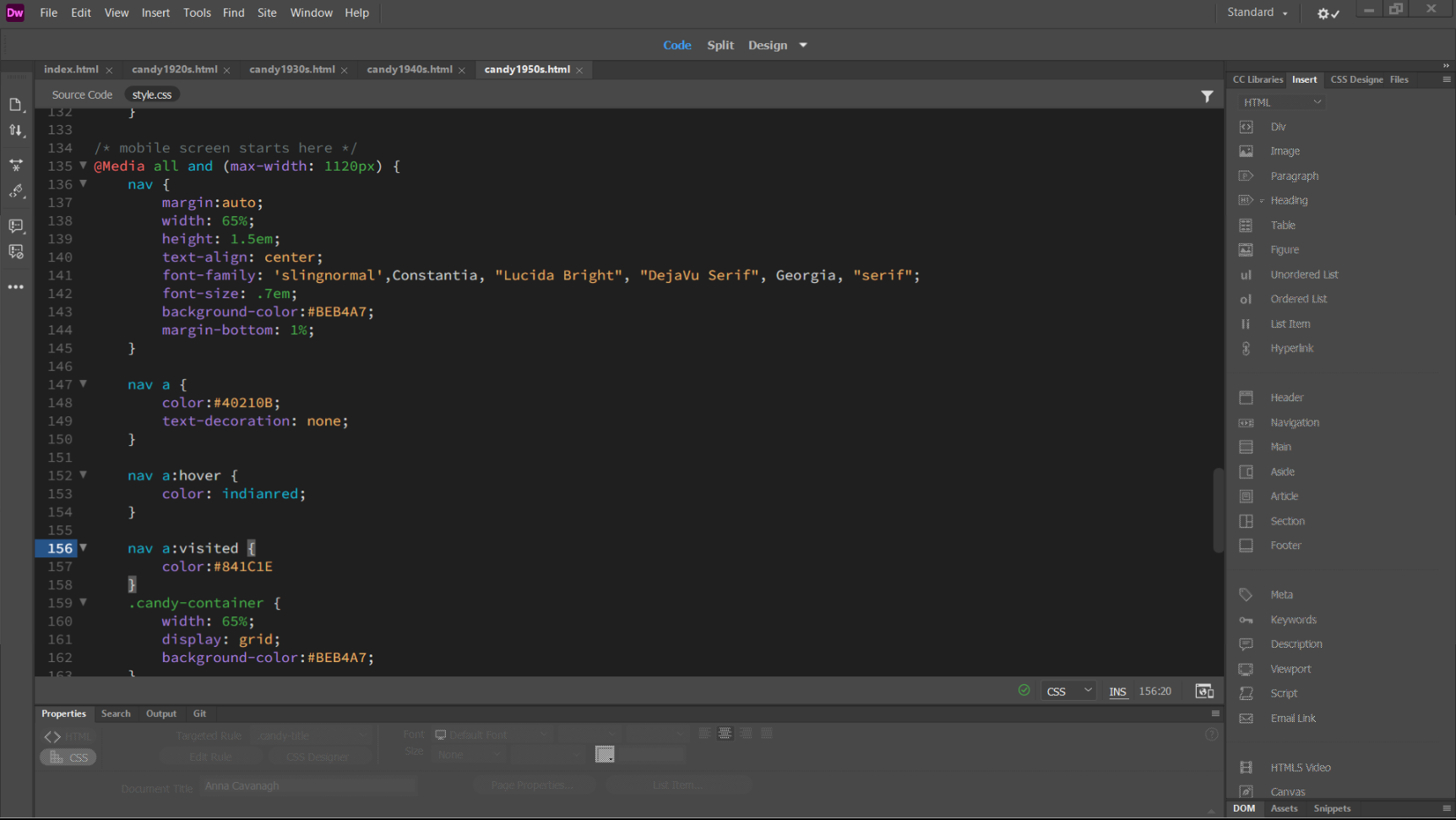1456x820 pixels.
Task: Insert an Image element
Action: (x=1285, y=151)
